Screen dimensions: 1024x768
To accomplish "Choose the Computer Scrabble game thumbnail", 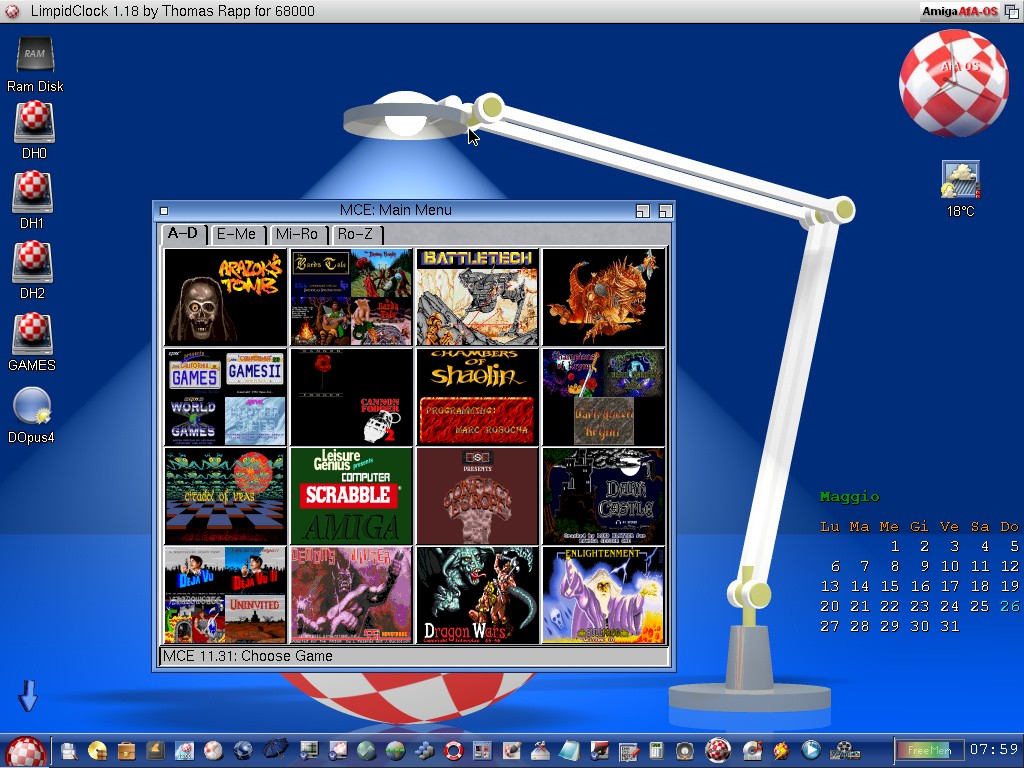I will click(351, 495).
